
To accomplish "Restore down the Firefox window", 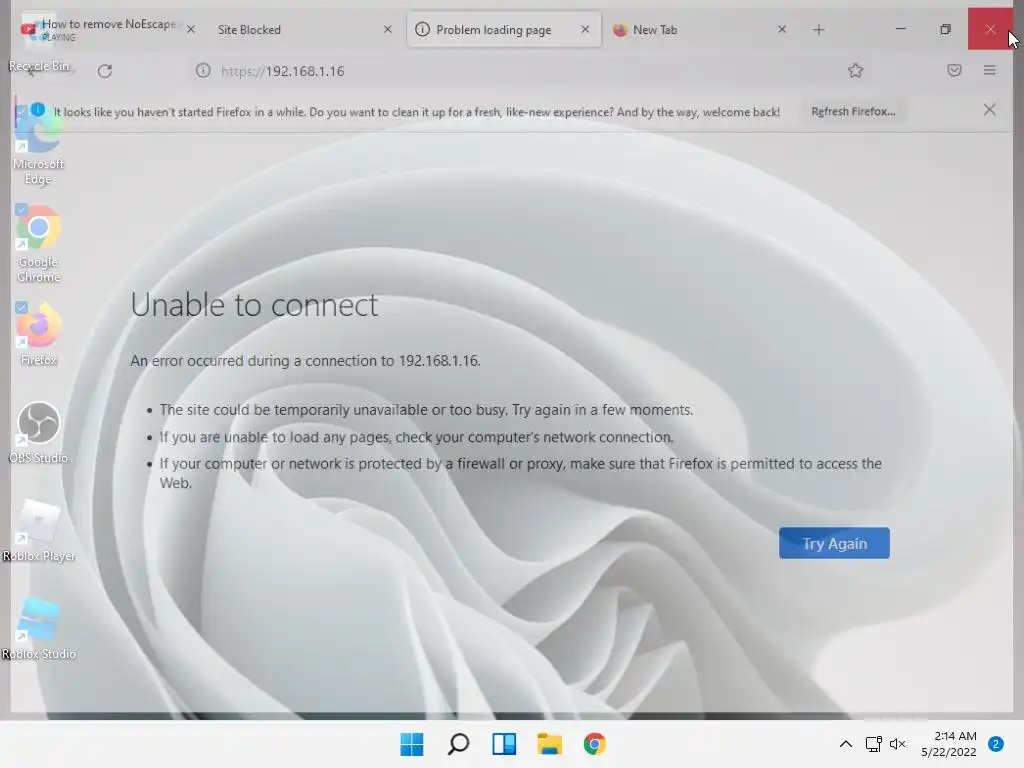I will [945, 29].
